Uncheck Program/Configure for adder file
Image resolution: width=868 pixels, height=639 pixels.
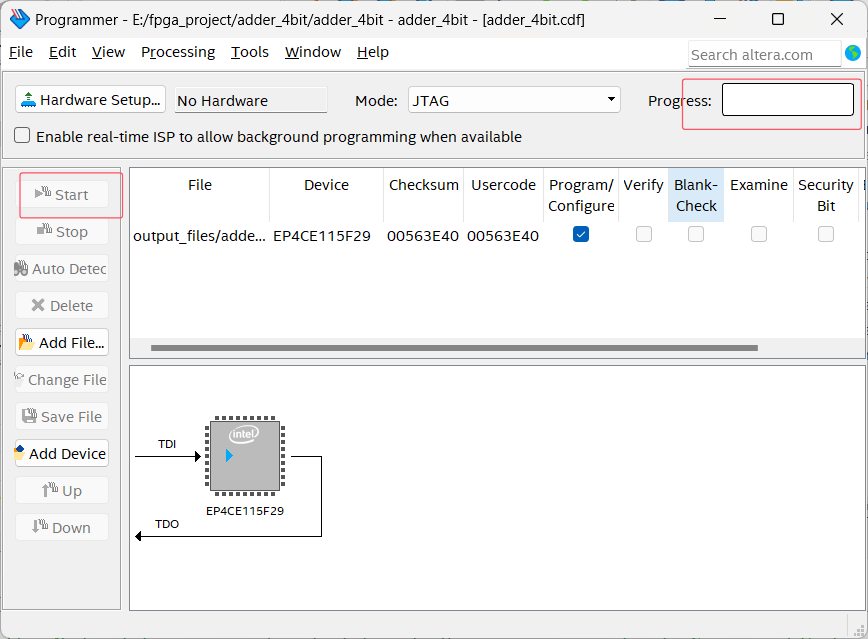pos(581,234)
